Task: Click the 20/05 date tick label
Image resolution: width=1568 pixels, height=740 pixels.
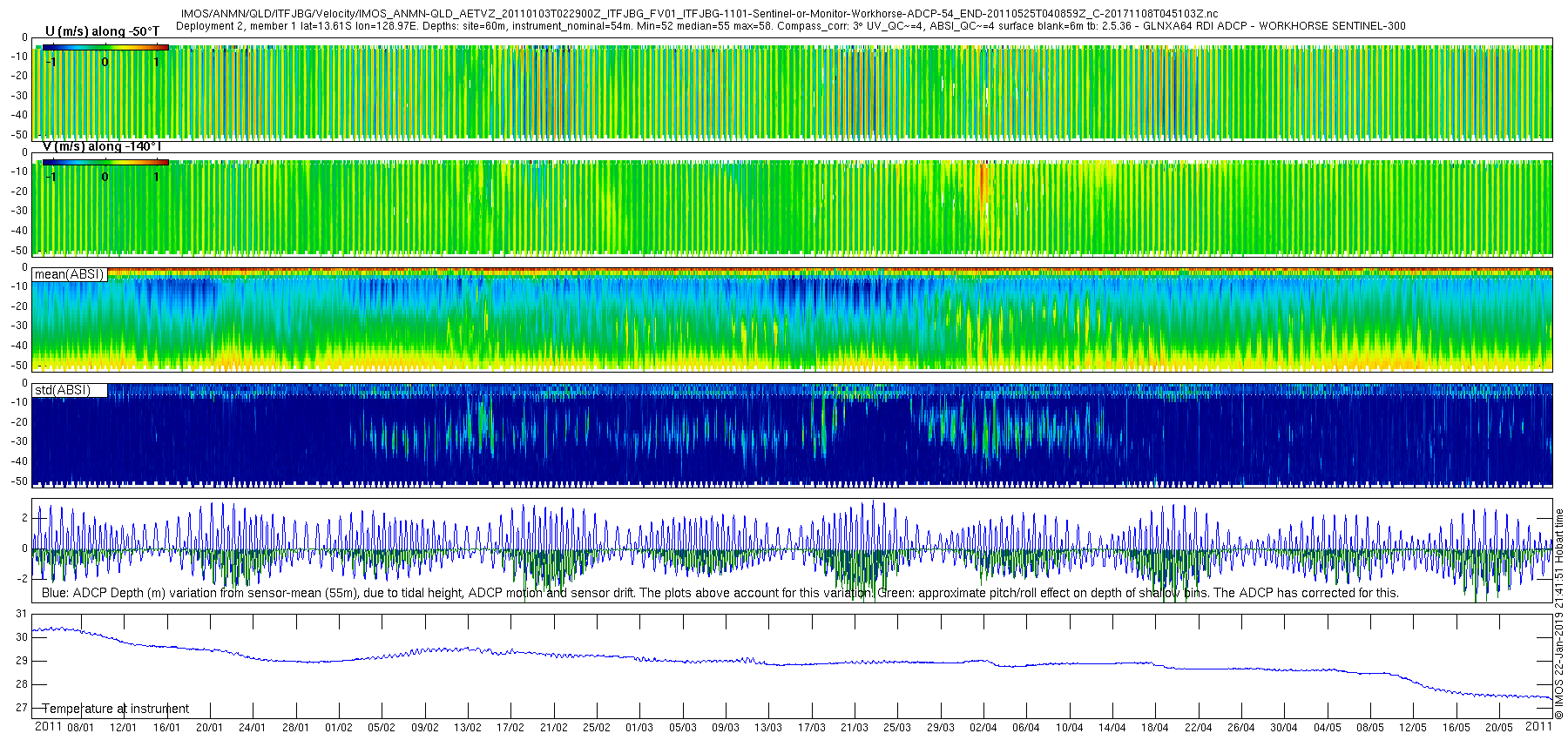Action: tap(1499, 728)
